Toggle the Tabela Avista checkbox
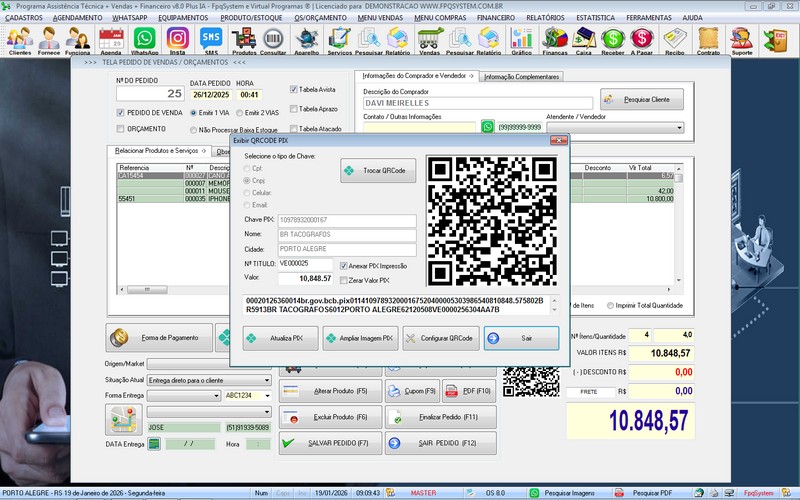The height and width of the screenshot is (500, 800). click(x=293, y=89)
